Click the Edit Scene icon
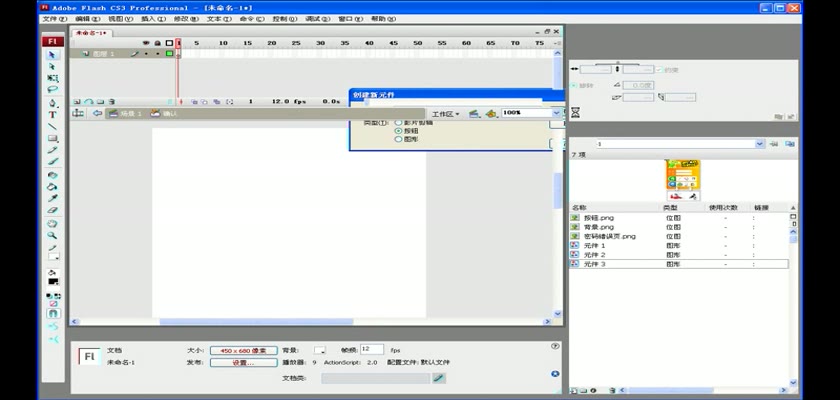The height and width of the screenshot is (400, 840). (x=474, y=114)
